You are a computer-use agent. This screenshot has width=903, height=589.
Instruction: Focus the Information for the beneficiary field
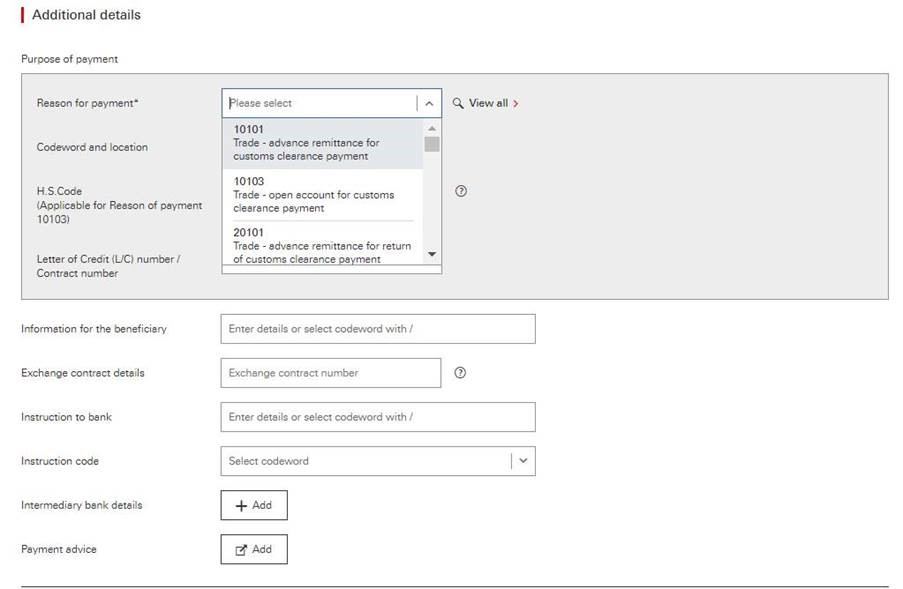[x=378, y=329]
